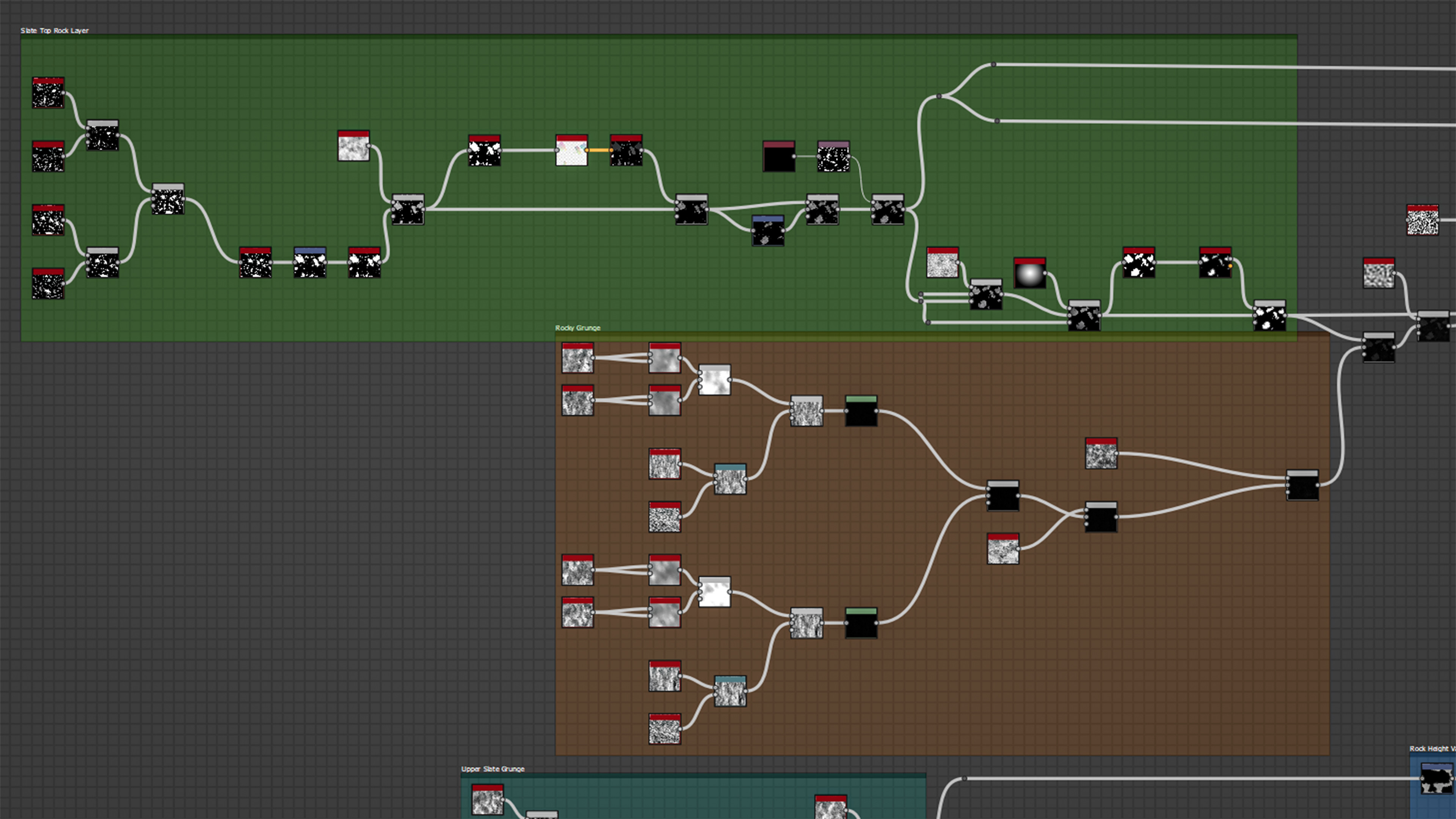Select the dark node right after the orange link
Image resolution: width=1456 pixels, height=819 pixels.
(626, 150)
